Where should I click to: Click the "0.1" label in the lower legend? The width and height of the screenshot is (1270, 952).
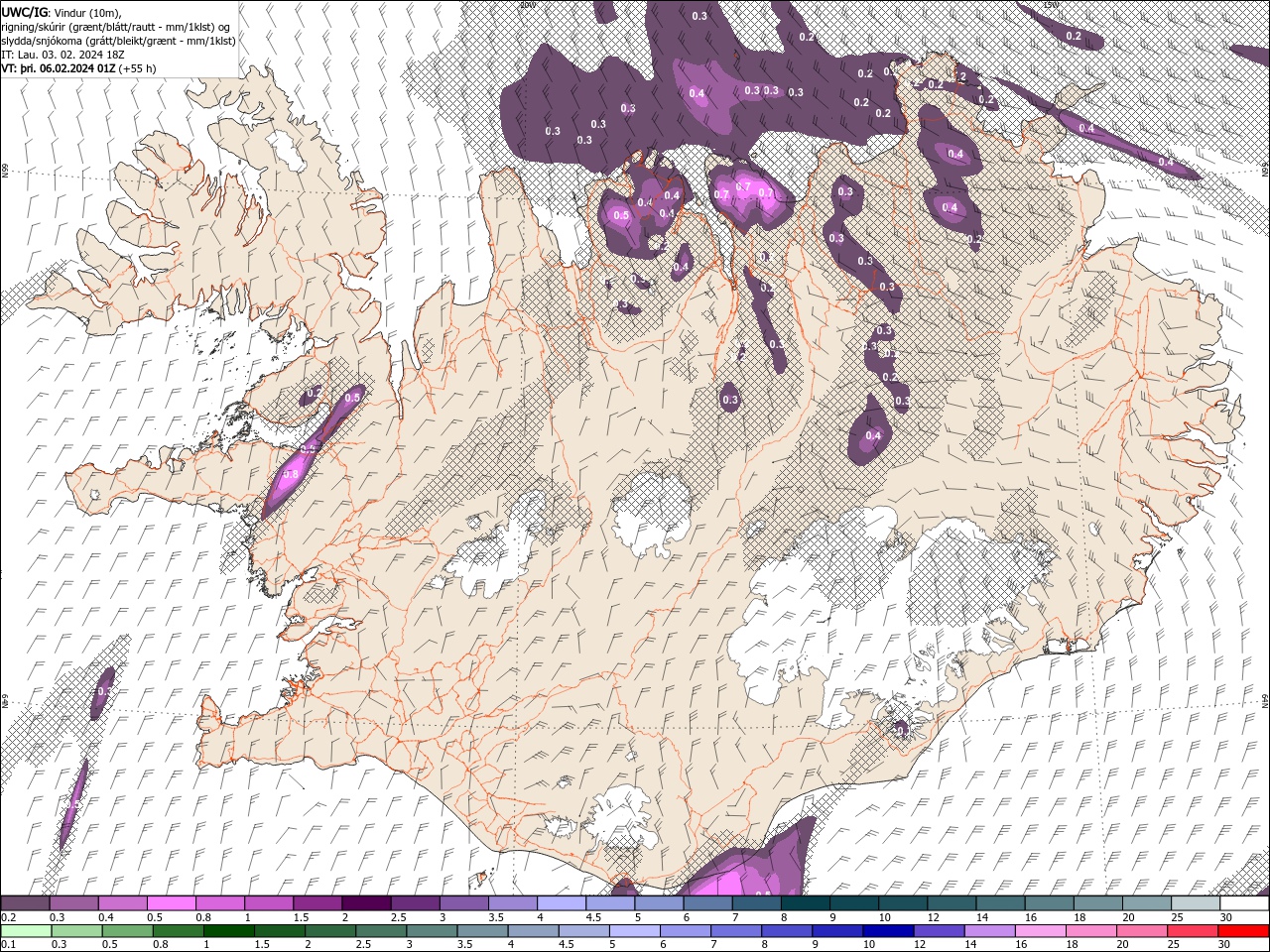[x=8, y=944]
